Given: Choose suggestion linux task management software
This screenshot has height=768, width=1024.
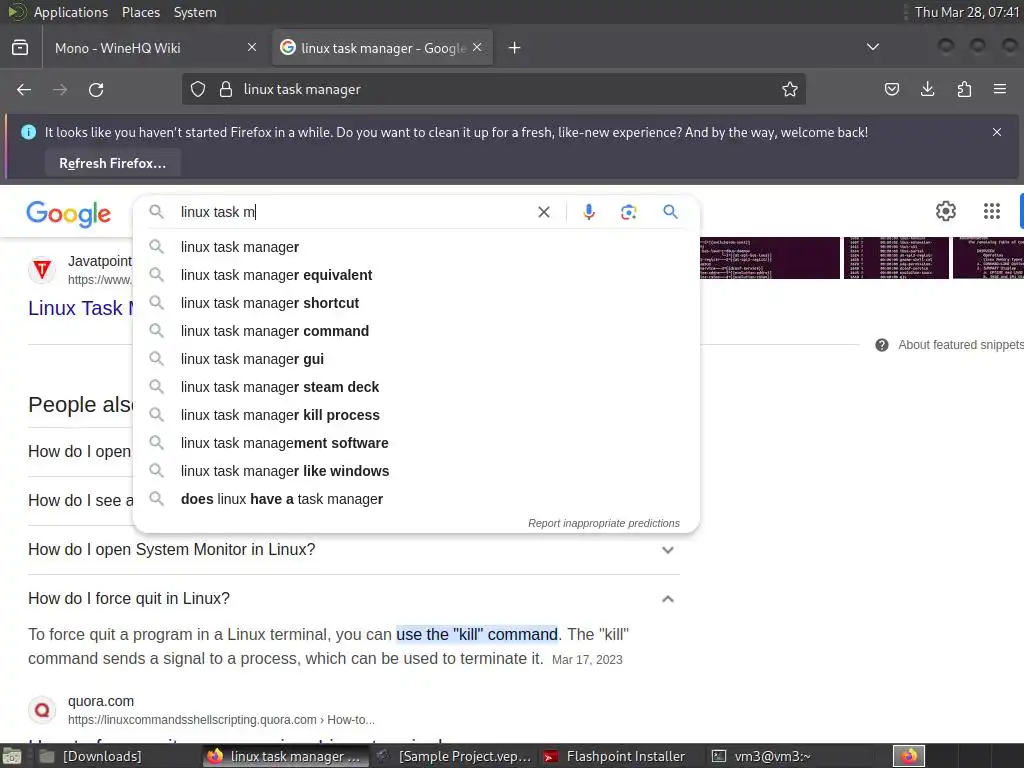Looking at the screenshot, I should [416, 443].
